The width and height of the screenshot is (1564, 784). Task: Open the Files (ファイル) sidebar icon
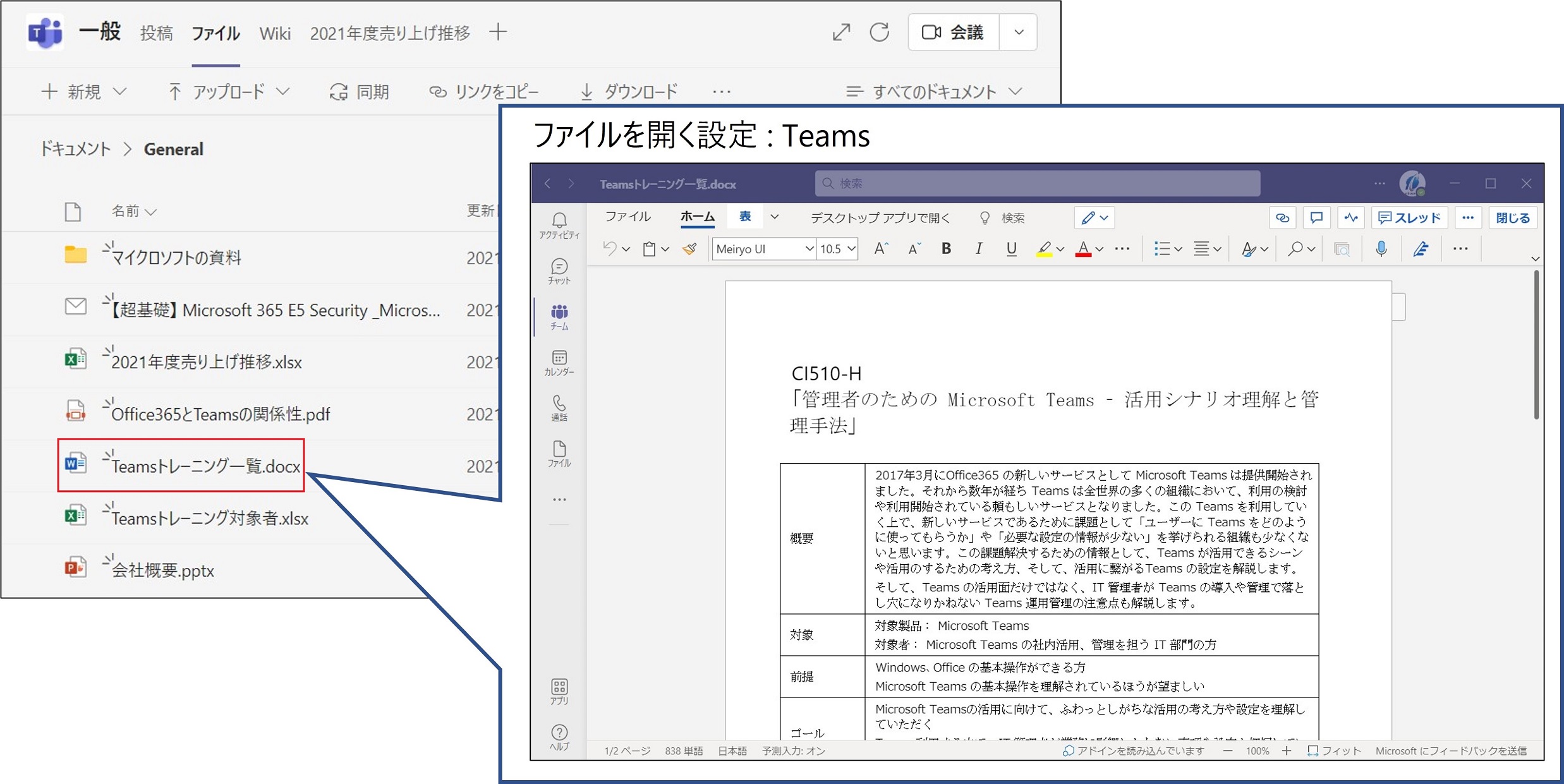coord(559,454)
